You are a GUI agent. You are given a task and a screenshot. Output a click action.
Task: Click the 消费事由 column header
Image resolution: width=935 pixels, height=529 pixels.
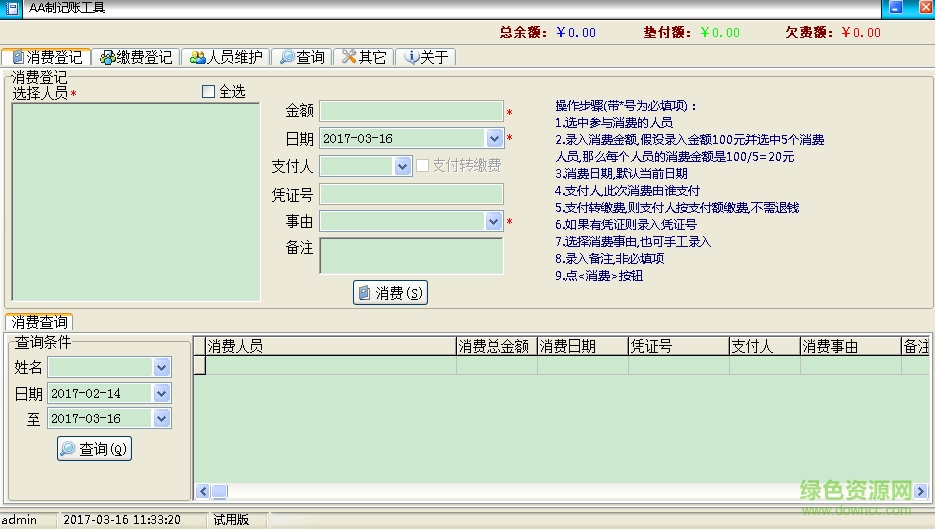[850, 347]
